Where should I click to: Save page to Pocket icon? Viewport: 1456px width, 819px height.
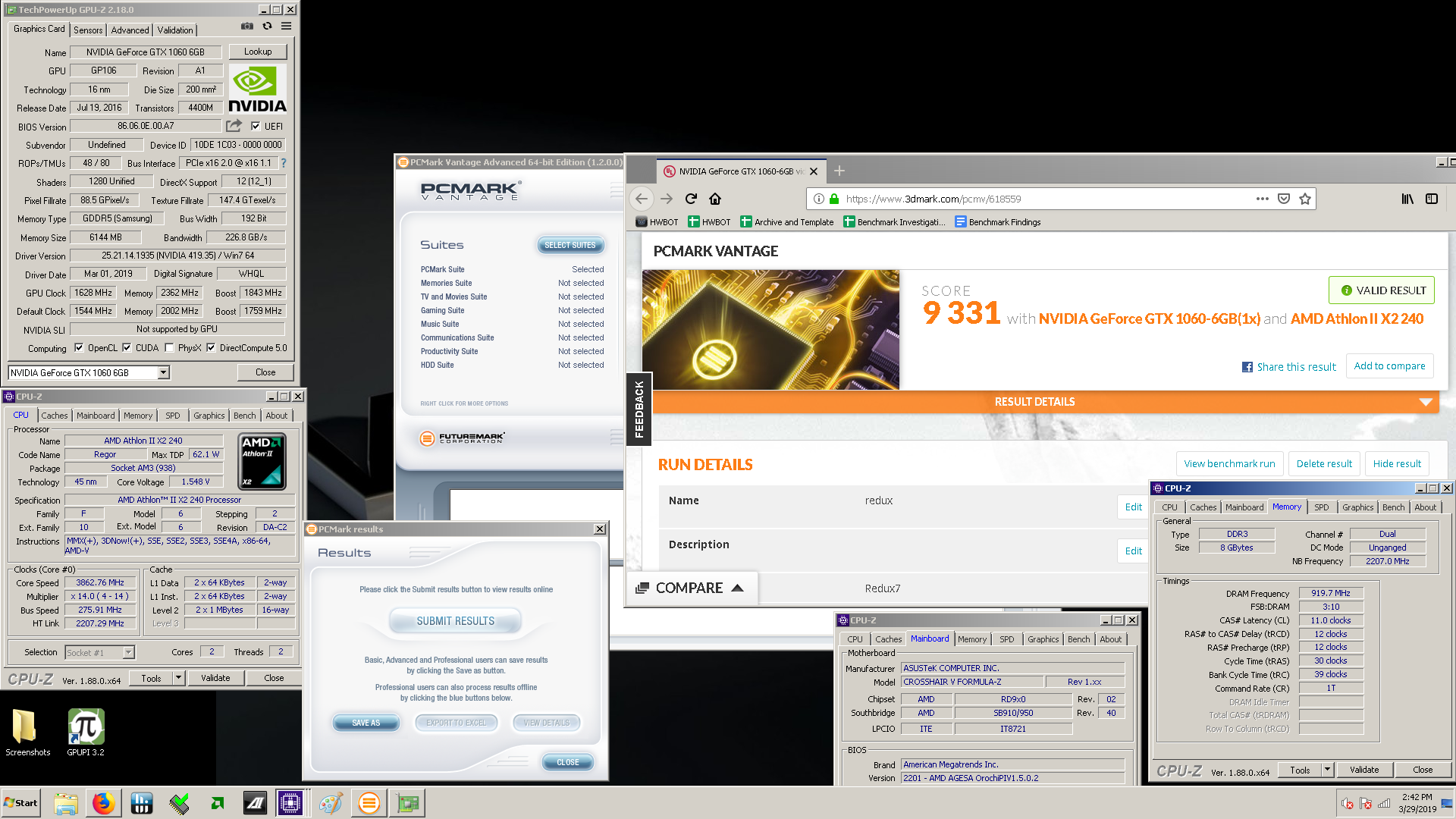[1284, 199]
